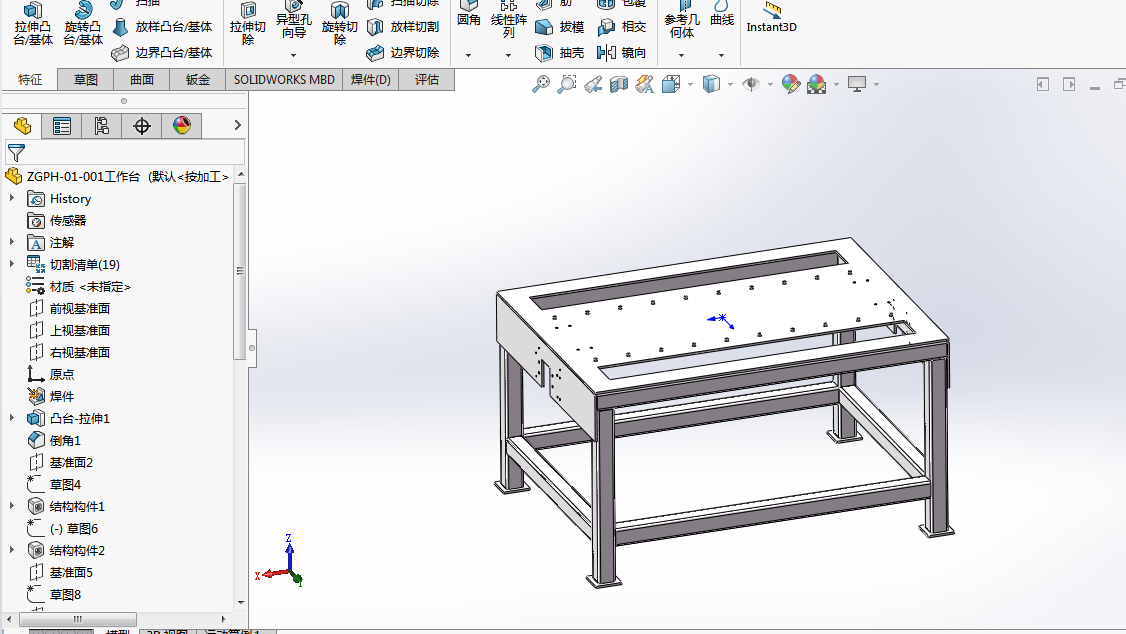The width and height of the screenshot is (1126, 634).
Task: Click the Lofted Boss/Base (放样凸台/基体) tool
Action: [163, 27]
